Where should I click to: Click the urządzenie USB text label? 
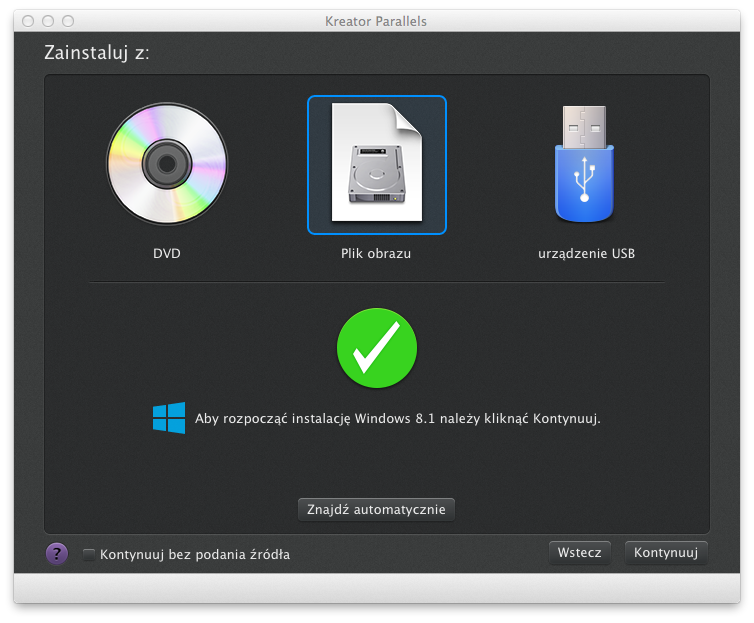(x=586, y=254)
